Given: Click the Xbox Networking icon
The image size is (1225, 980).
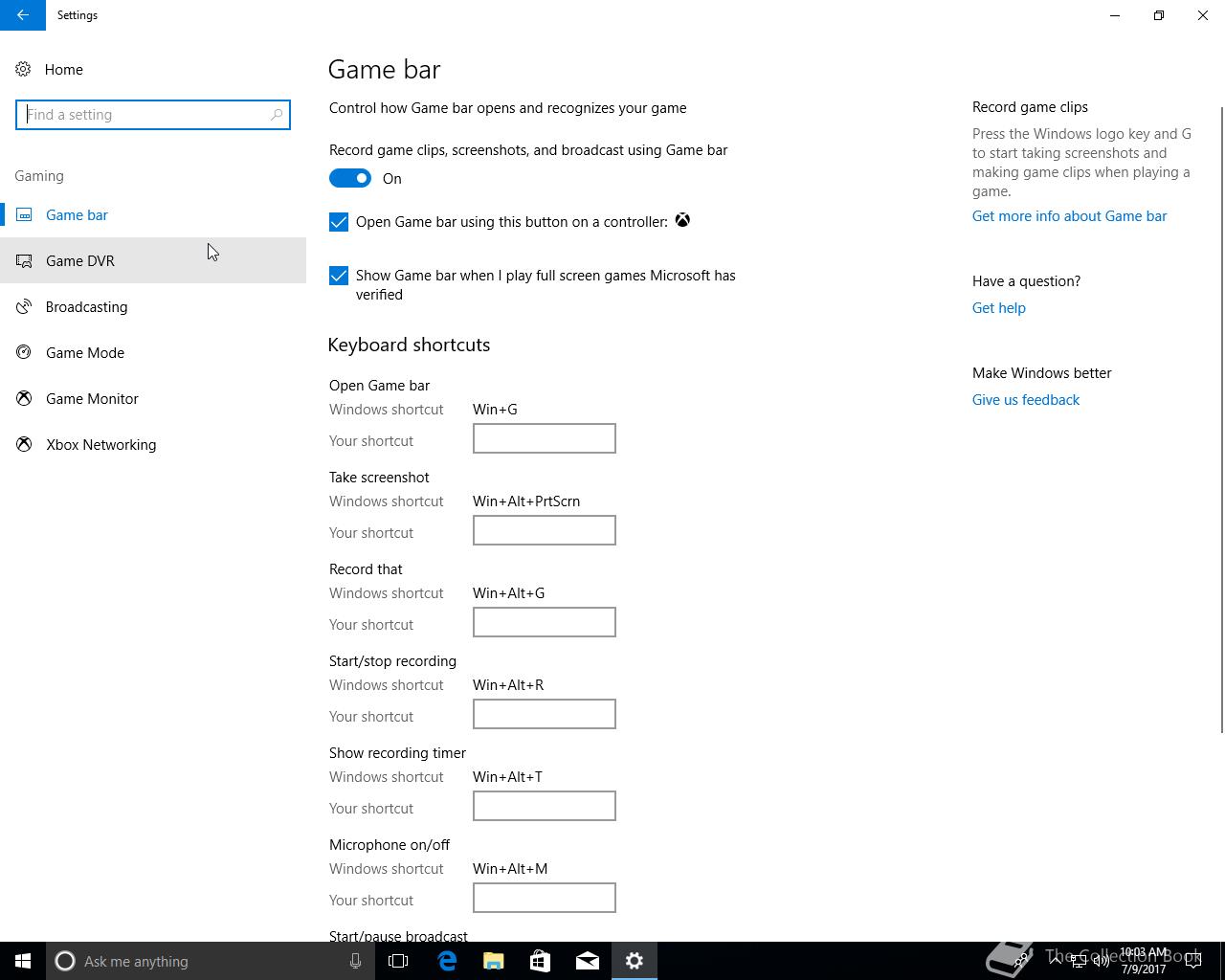Looking at the screenshot, I should pyautogui.click(x=24, y=444).
